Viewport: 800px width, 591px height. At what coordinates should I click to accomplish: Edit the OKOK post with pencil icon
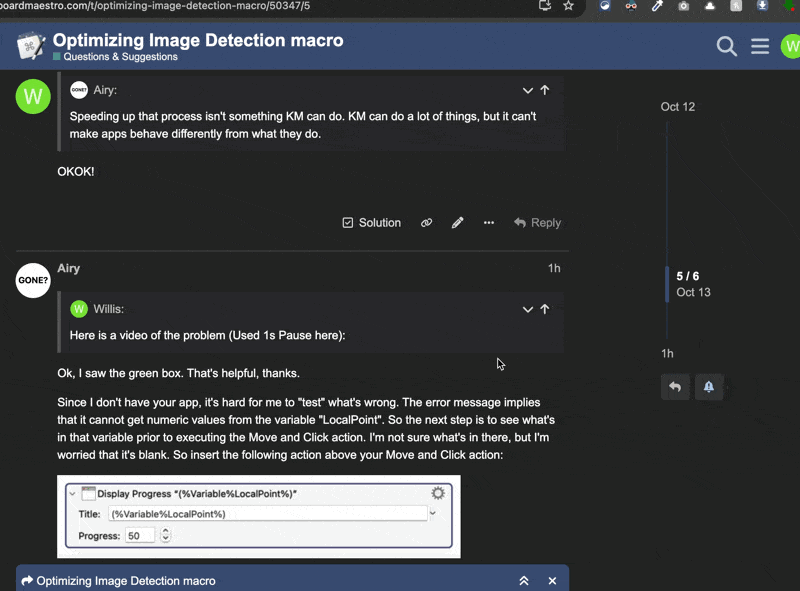click(x=457, y=223)
